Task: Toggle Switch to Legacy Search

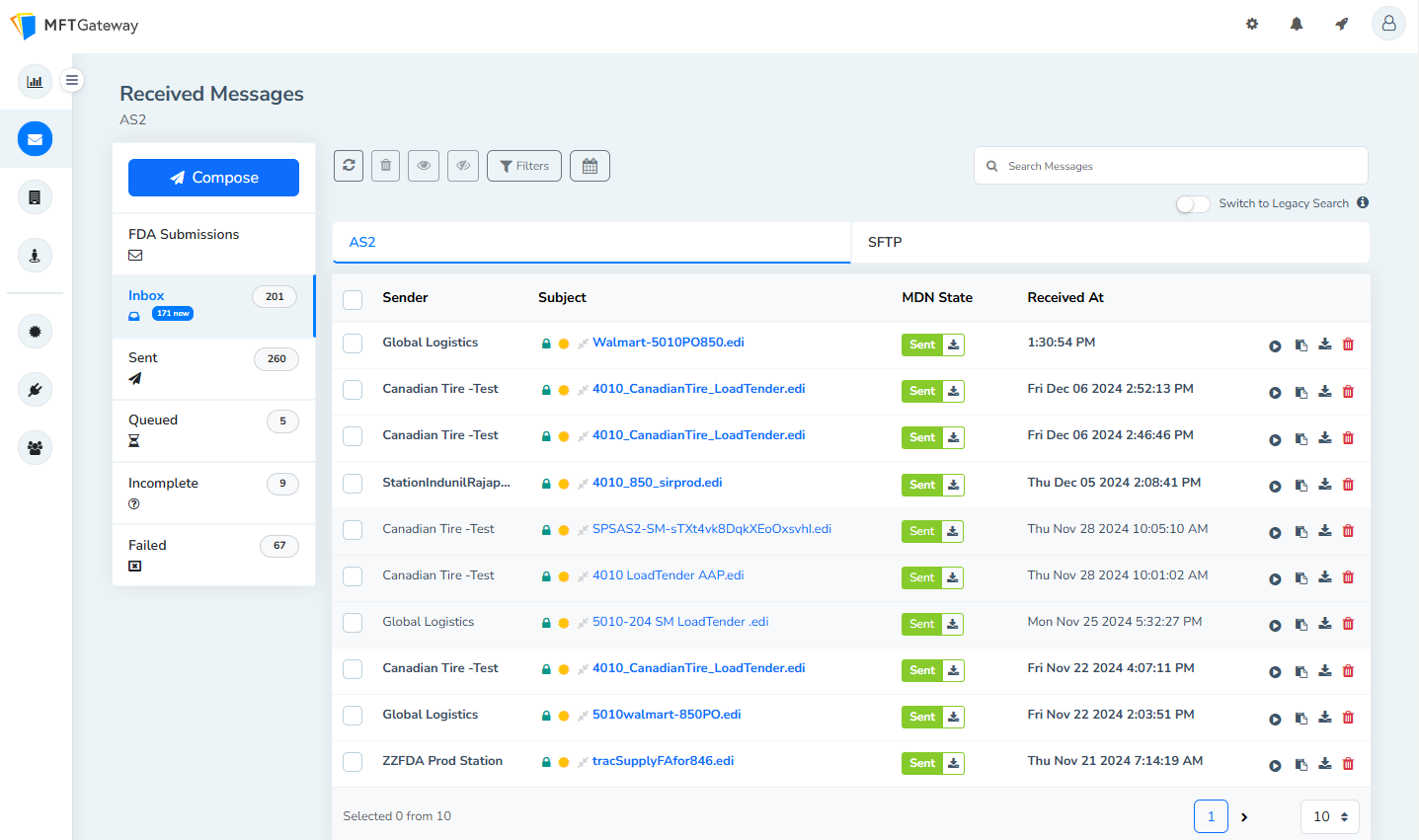Action: click(1193, 203)
